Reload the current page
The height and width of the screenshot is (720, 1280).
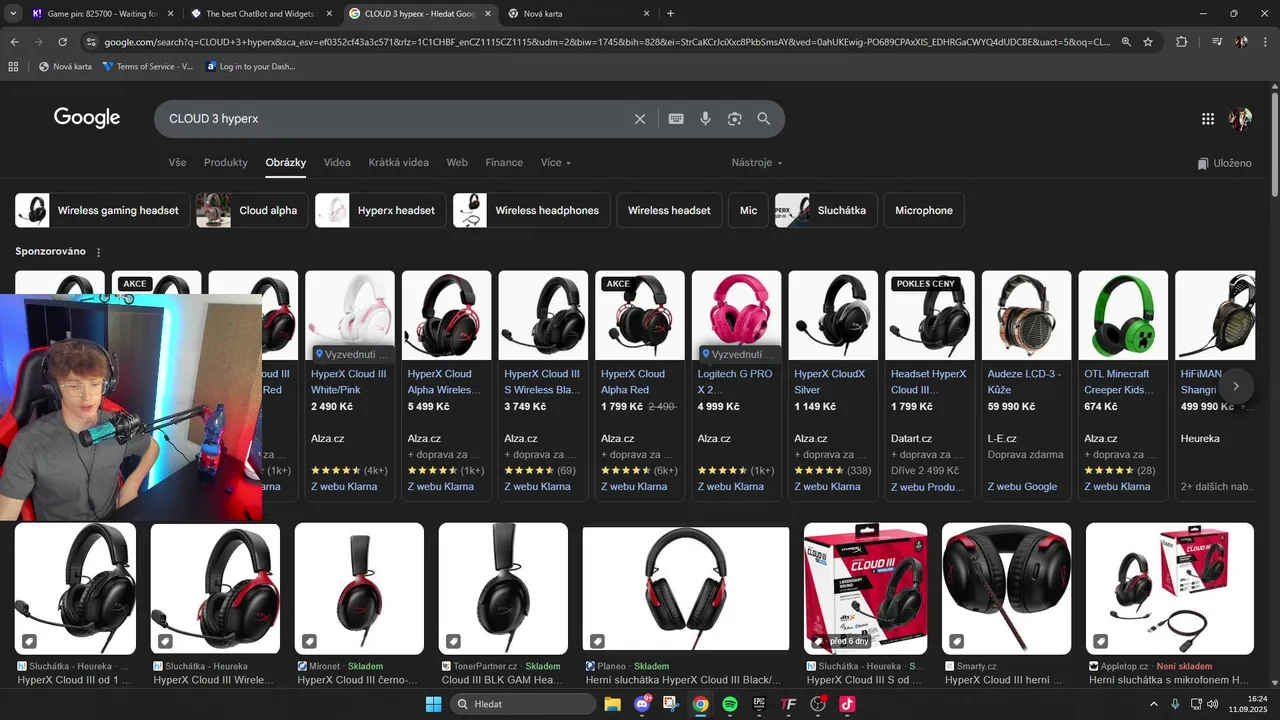click(x=62, y=42)
